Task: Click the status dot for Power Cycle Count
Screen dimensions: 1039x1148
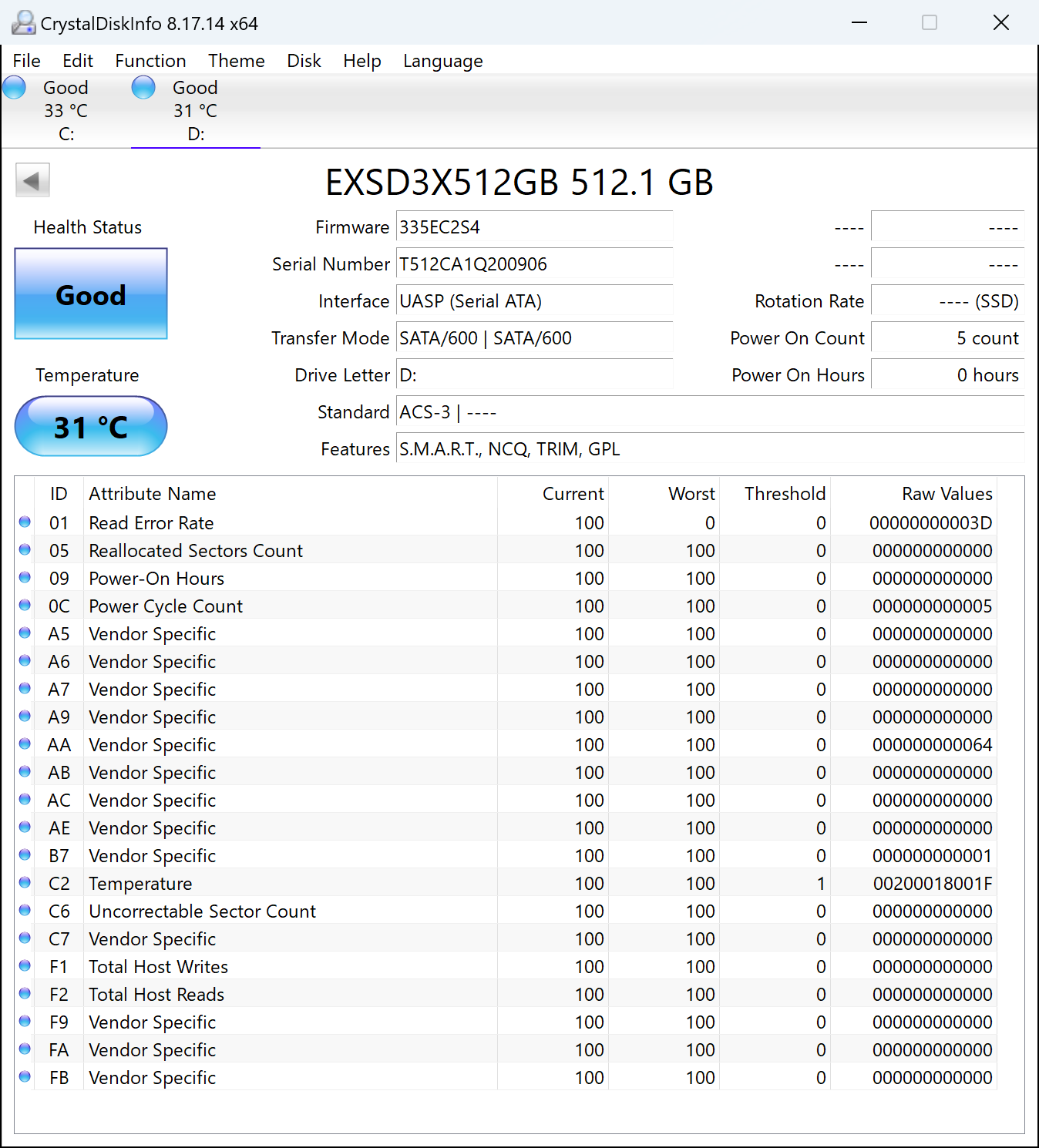Action: point(25,606)
